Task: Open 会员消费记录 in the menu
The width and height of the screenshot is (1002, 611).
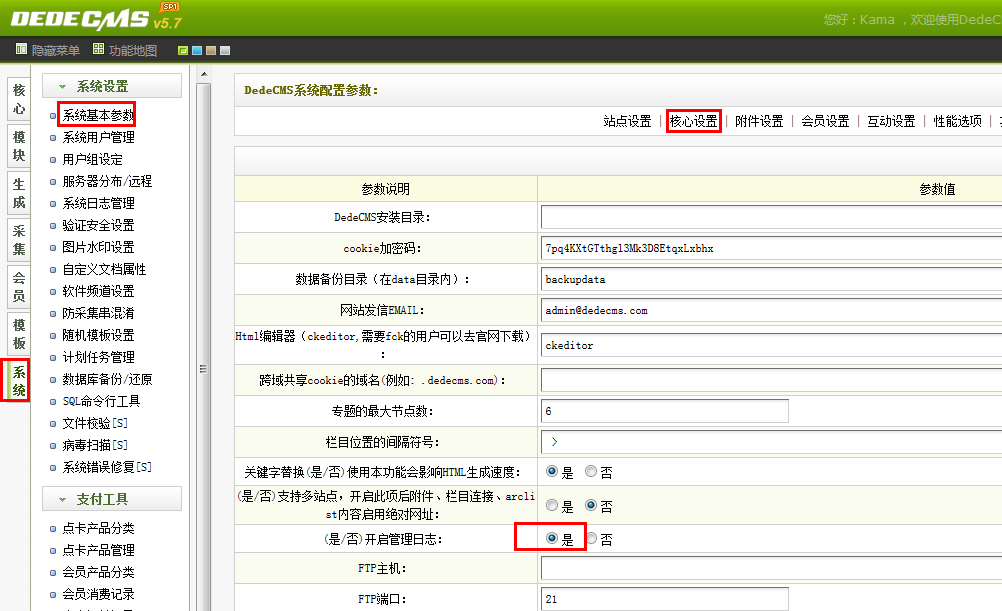Action: tap(98, 594)
